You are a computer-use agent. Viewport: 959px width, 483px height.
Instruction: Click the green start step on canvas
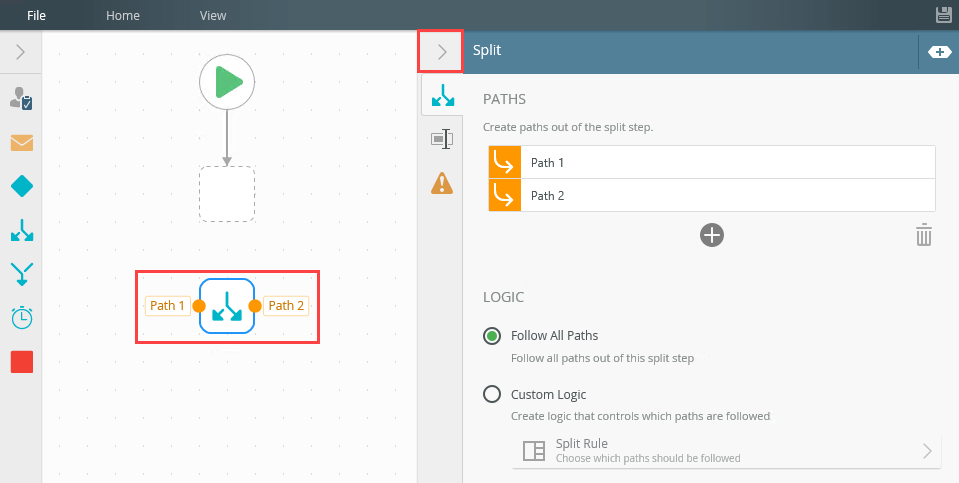pos(227,82)
